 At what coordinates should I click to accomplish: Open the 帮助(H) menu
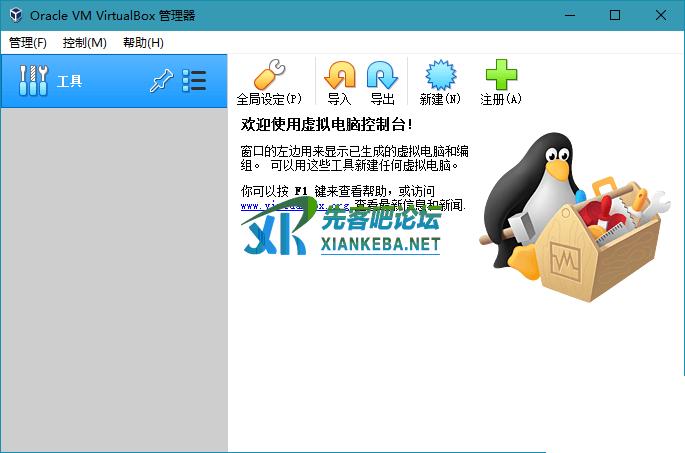coord(143,43)
